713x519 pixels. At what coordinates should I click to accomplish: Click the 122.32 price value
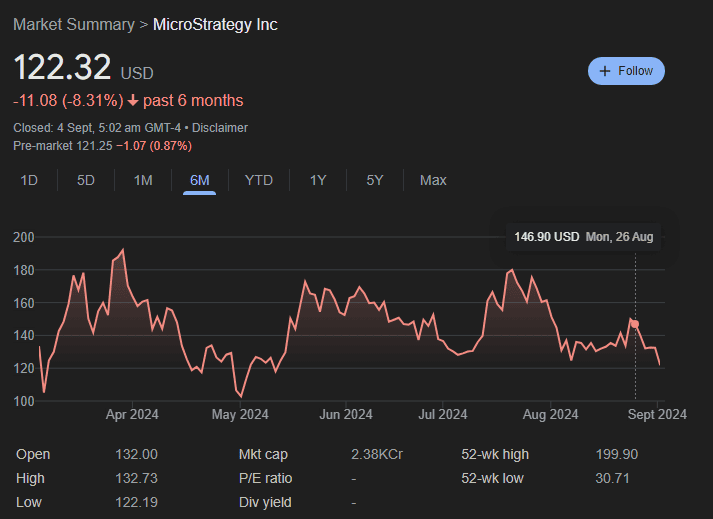point(62,67)
